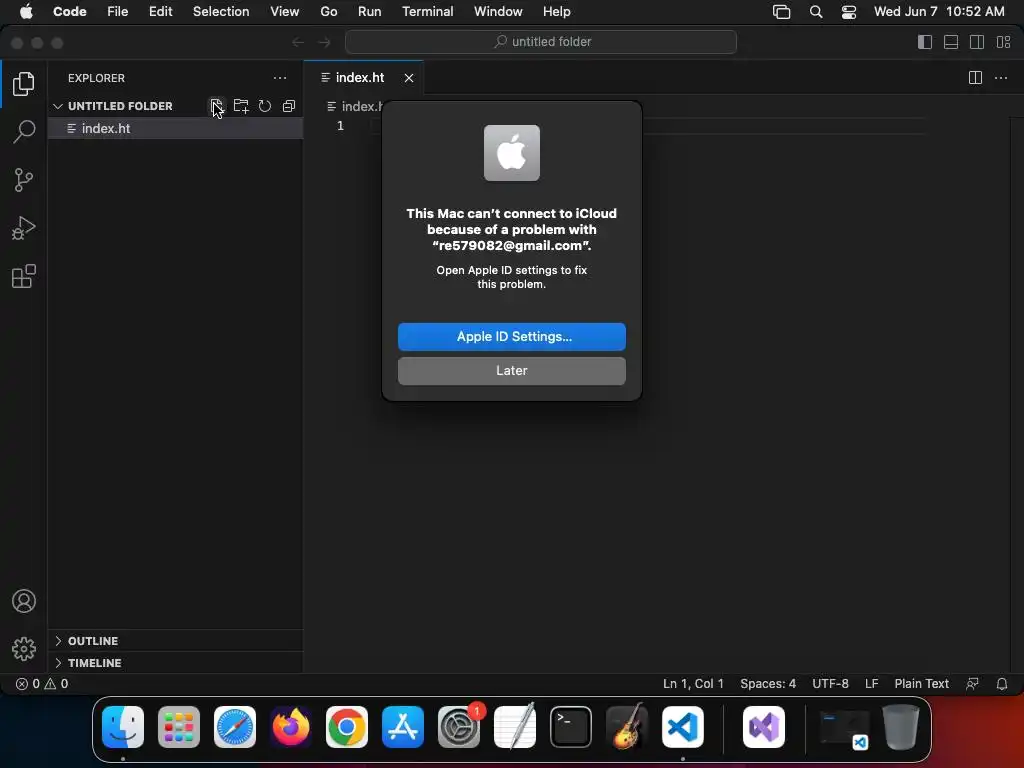Open the Manage gear icon
This screenshot has height=768, width=1024.
coord(24,648)
